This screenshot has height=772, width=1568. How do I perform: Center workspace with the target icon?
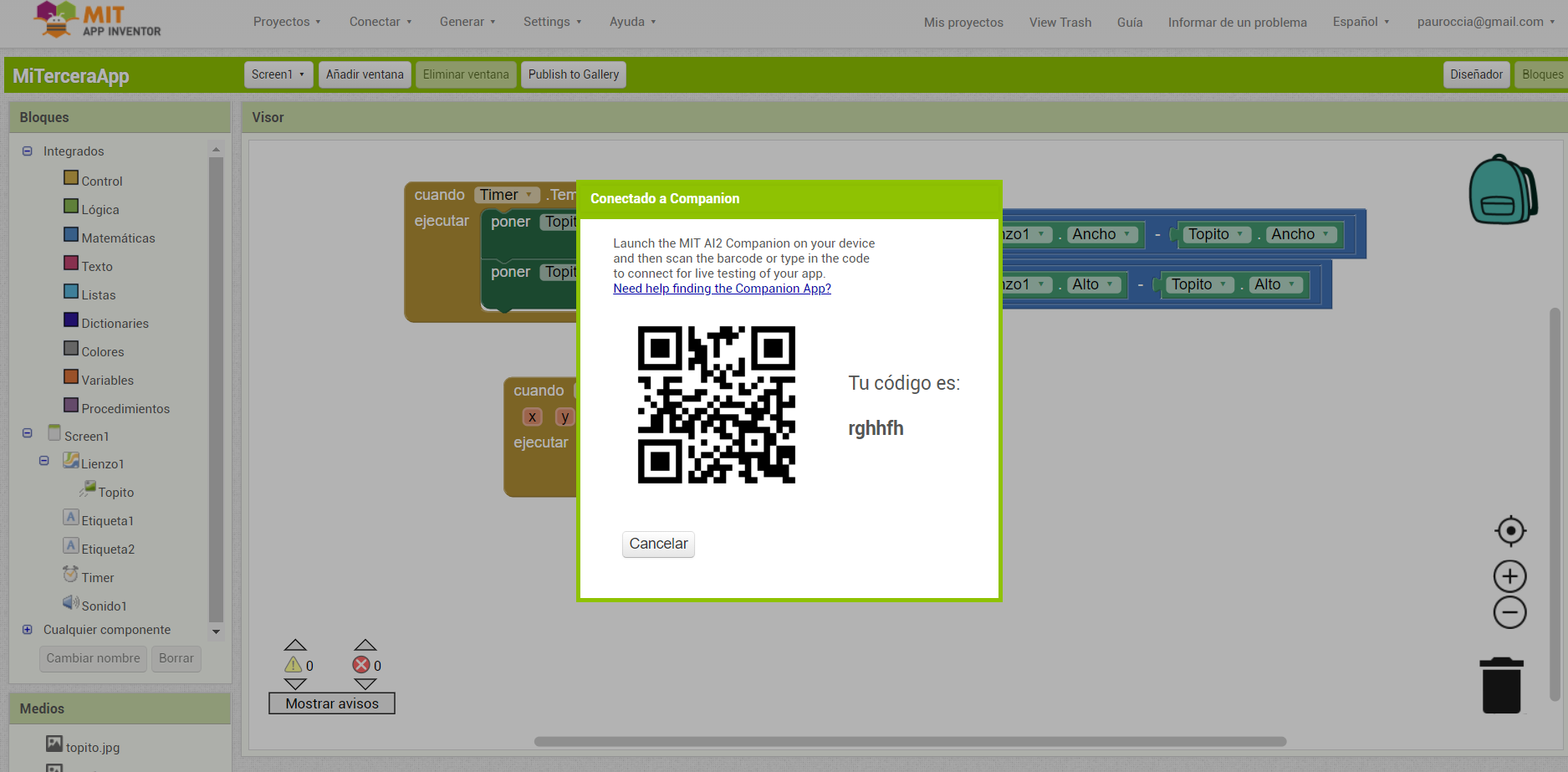pos(1510,530)
